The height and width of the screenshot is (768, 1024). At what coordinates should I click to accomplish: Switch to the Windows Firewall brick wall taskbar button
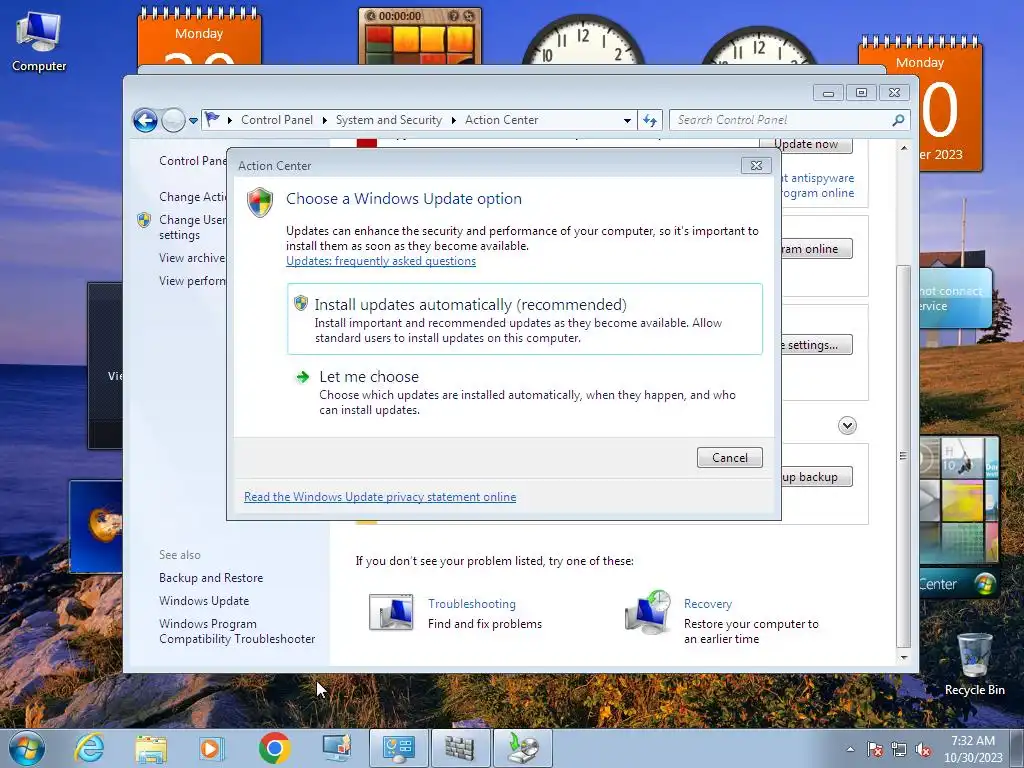[460, 748]
